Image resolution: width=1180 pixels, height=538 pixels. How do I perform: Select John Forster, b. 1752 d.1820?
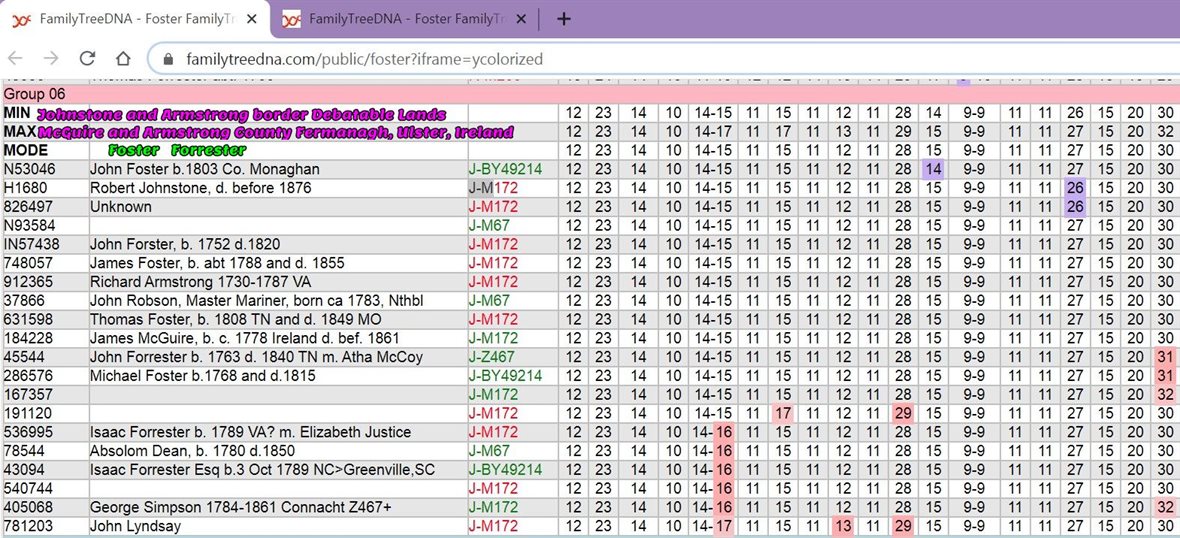pyautogui.click(x=185, y=245)
